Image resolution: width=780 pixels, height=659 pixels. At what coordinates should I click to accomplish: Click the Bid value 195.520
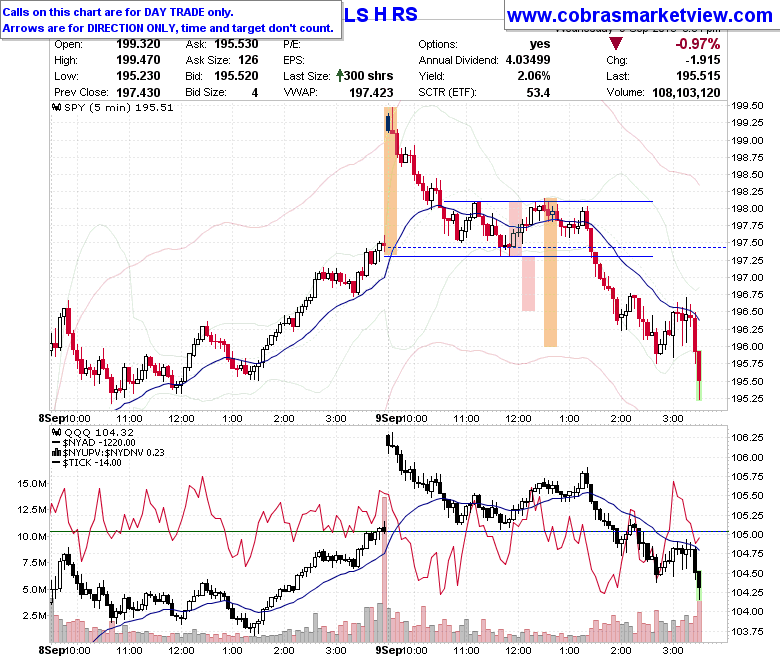point(236,76)
